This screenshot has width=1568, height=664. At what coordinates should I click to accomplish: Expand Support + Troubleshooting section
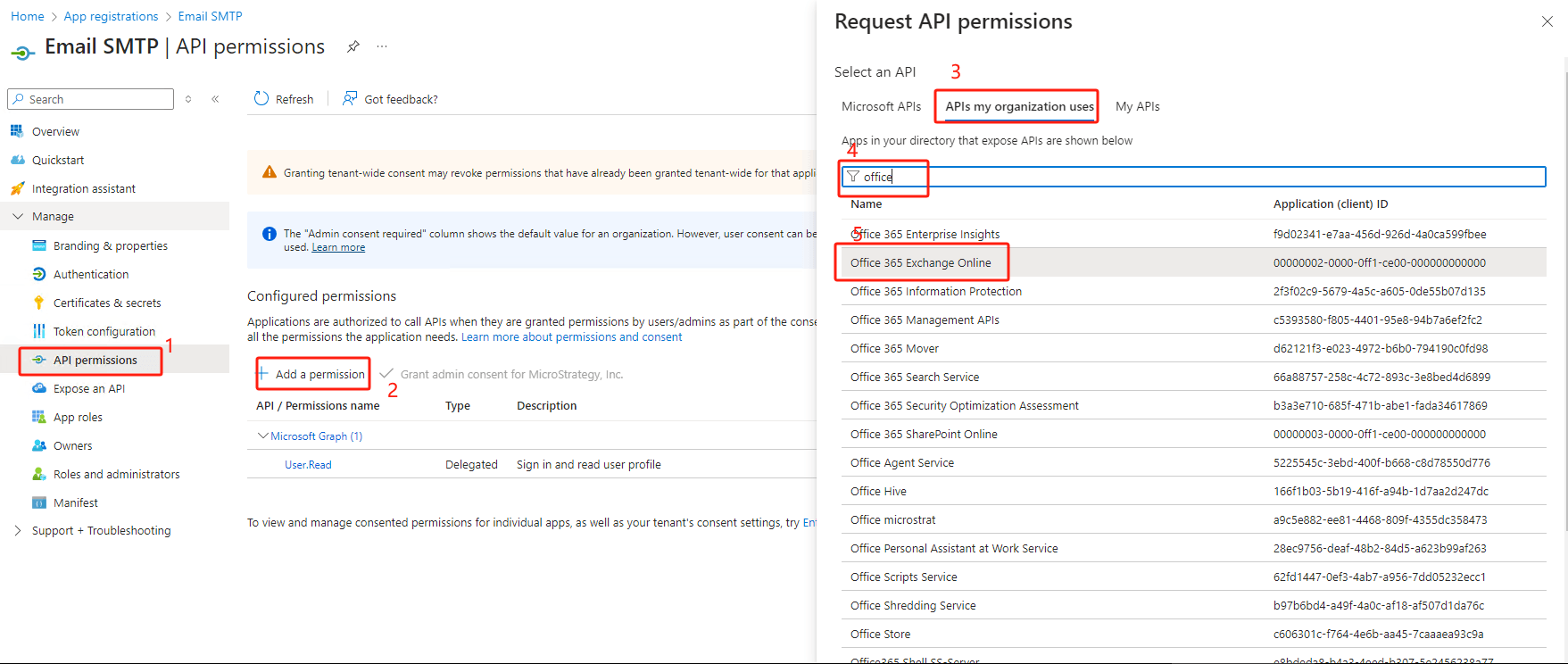(18, 530)
